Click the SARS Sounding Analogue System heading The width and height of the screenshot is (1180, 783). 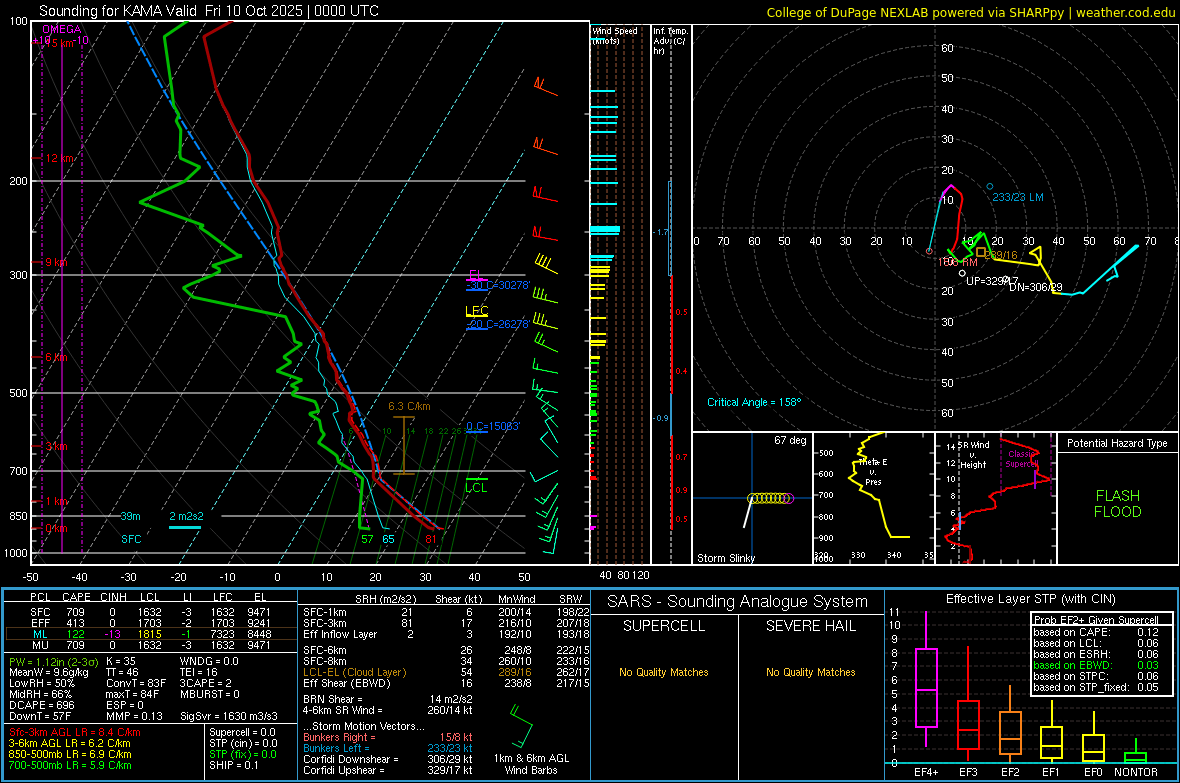pos(738,602)
